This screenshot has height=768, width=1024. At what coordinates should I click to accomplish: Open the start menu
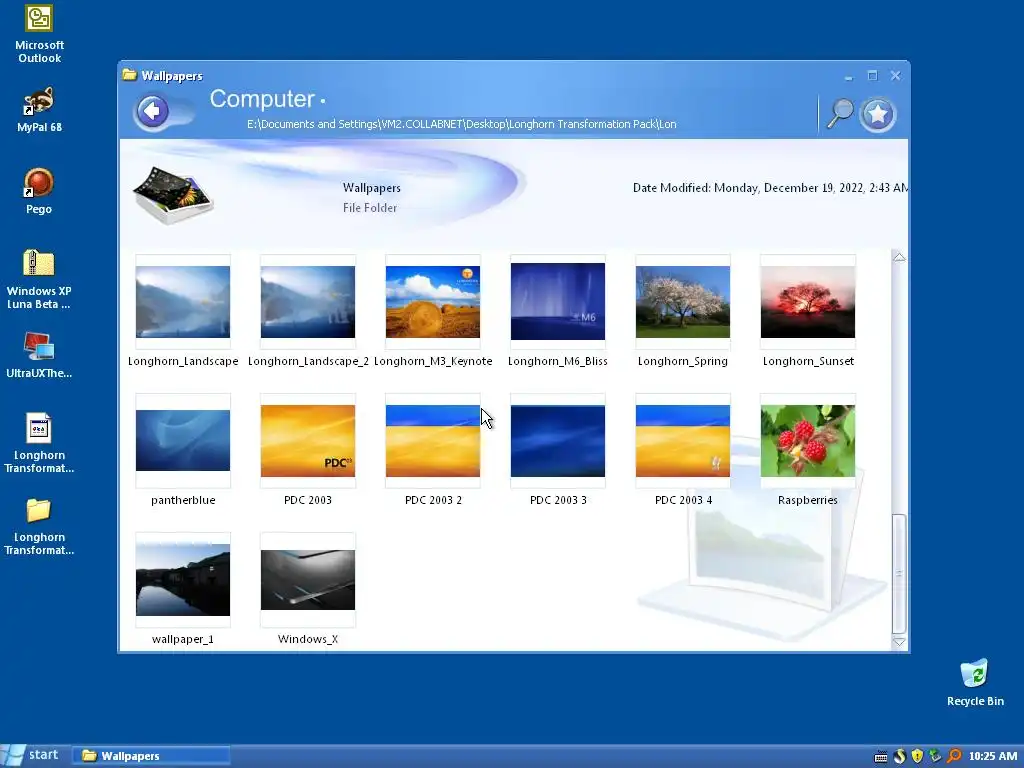[33, 756]
